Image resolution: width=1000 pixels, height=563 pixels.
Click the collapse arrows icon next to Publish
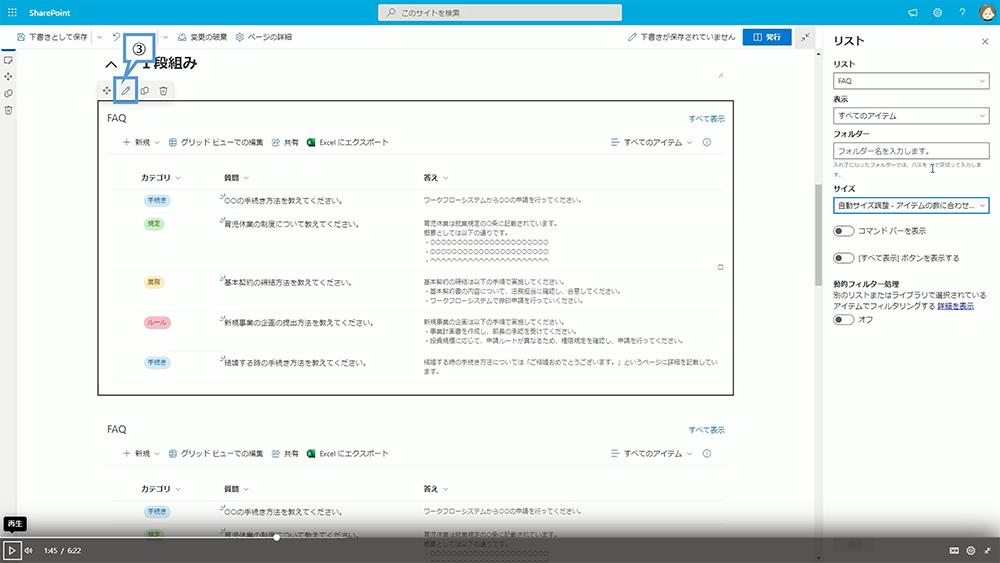click(x=805, y=37)
